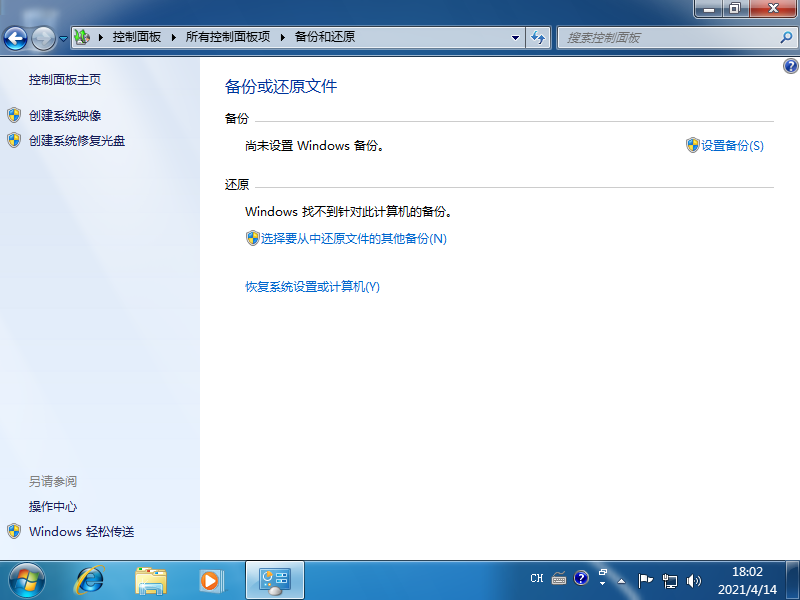Focus the 搜索控制面板 search box
The width and height of the screenshot is (800, 600).
(668, 38)
